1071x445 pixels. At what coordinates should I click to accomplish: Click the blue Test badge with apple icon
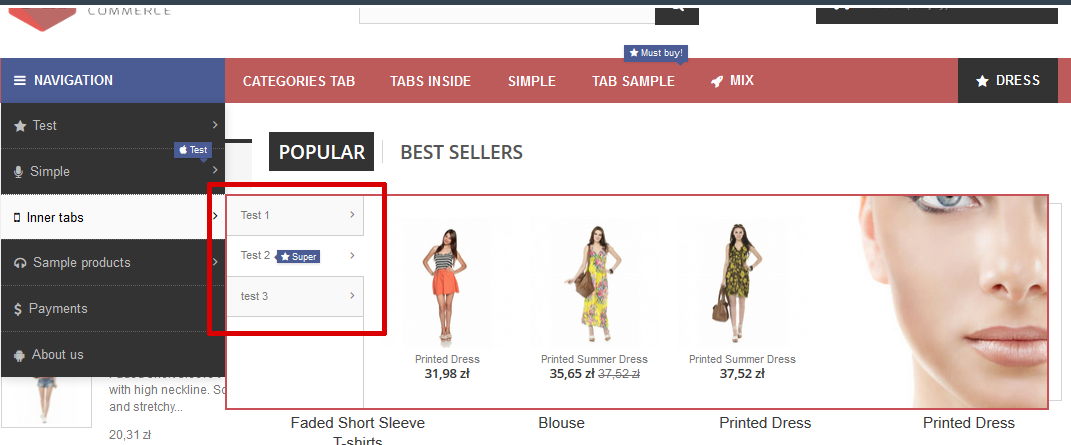pyautogui.click(x=193, y=150)
